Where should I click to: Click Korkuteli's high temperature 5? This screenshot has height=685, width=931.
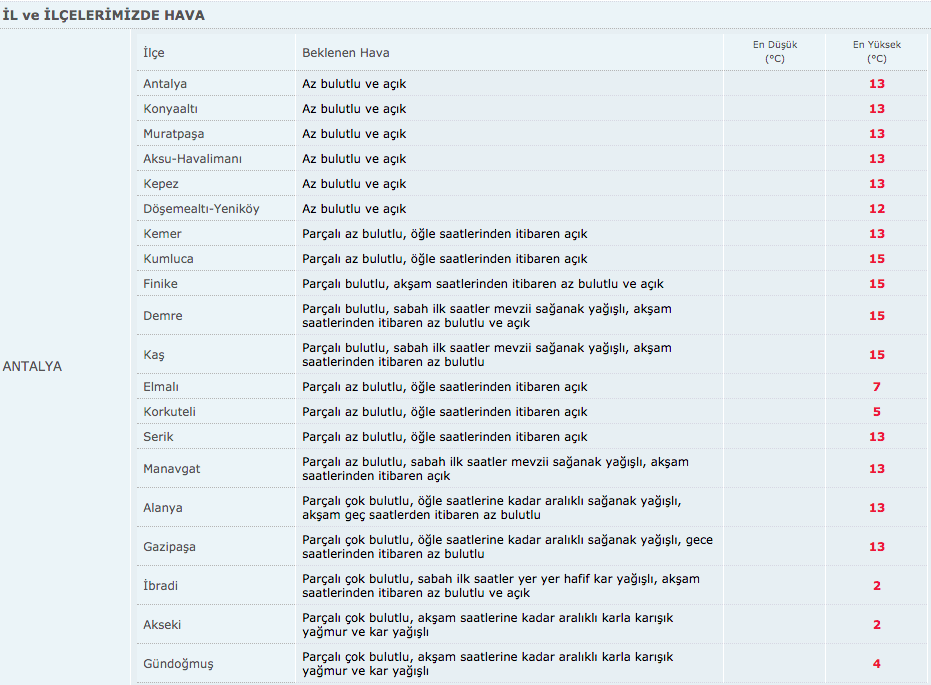click(877, 411)
